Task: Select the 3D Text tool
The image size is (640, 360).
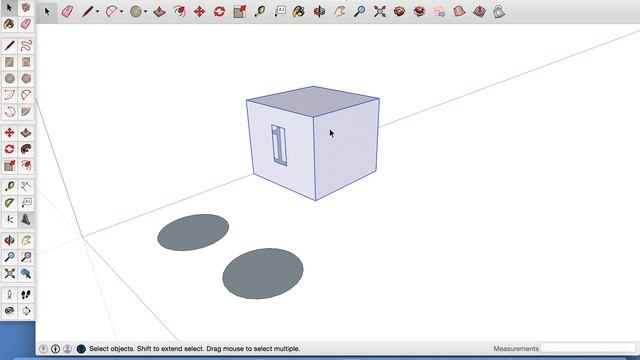Action: pos(26,220)
